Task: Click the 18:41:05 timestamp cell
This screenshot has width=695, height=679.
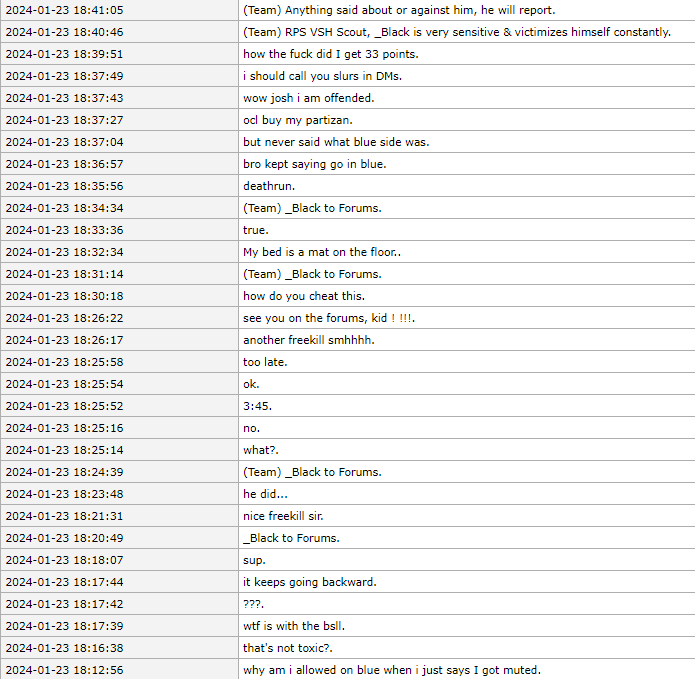Action: click(65, 10)
